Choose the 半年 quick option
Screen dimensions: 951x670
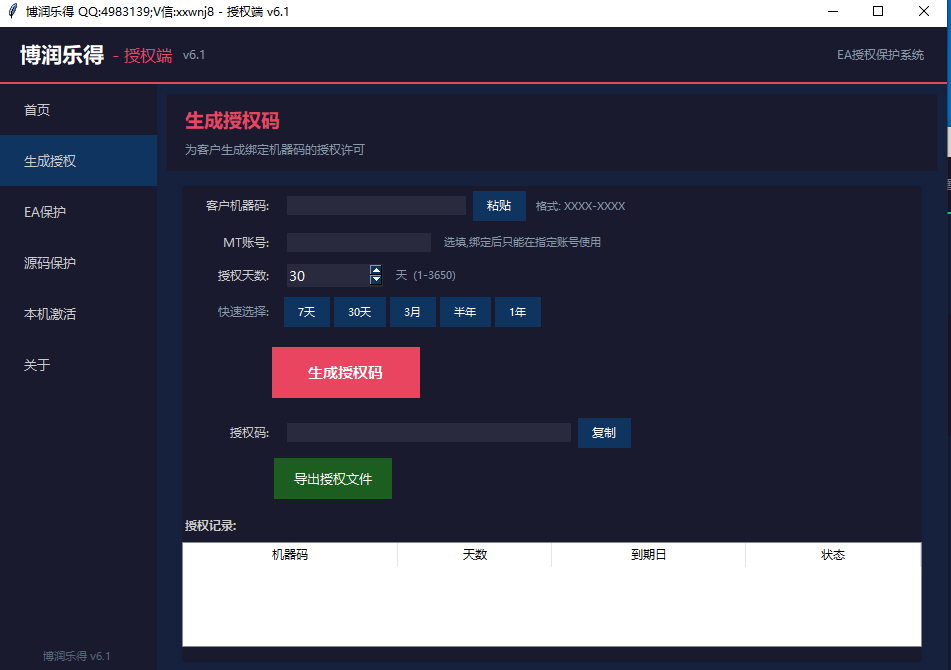pos(465,312)
